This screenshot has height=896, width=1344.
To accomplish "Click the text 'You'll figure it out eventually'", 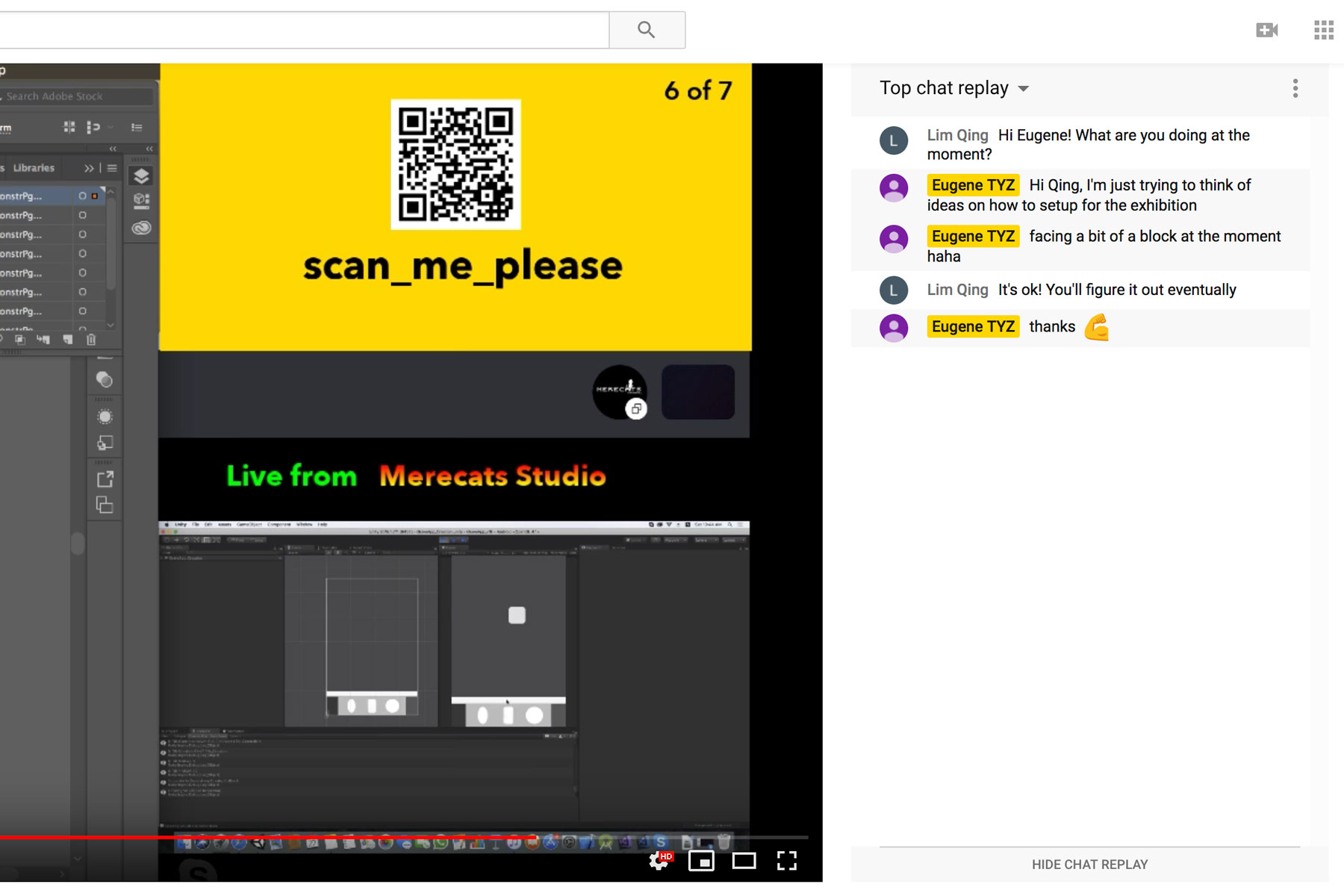I will tap(1141, 290).
